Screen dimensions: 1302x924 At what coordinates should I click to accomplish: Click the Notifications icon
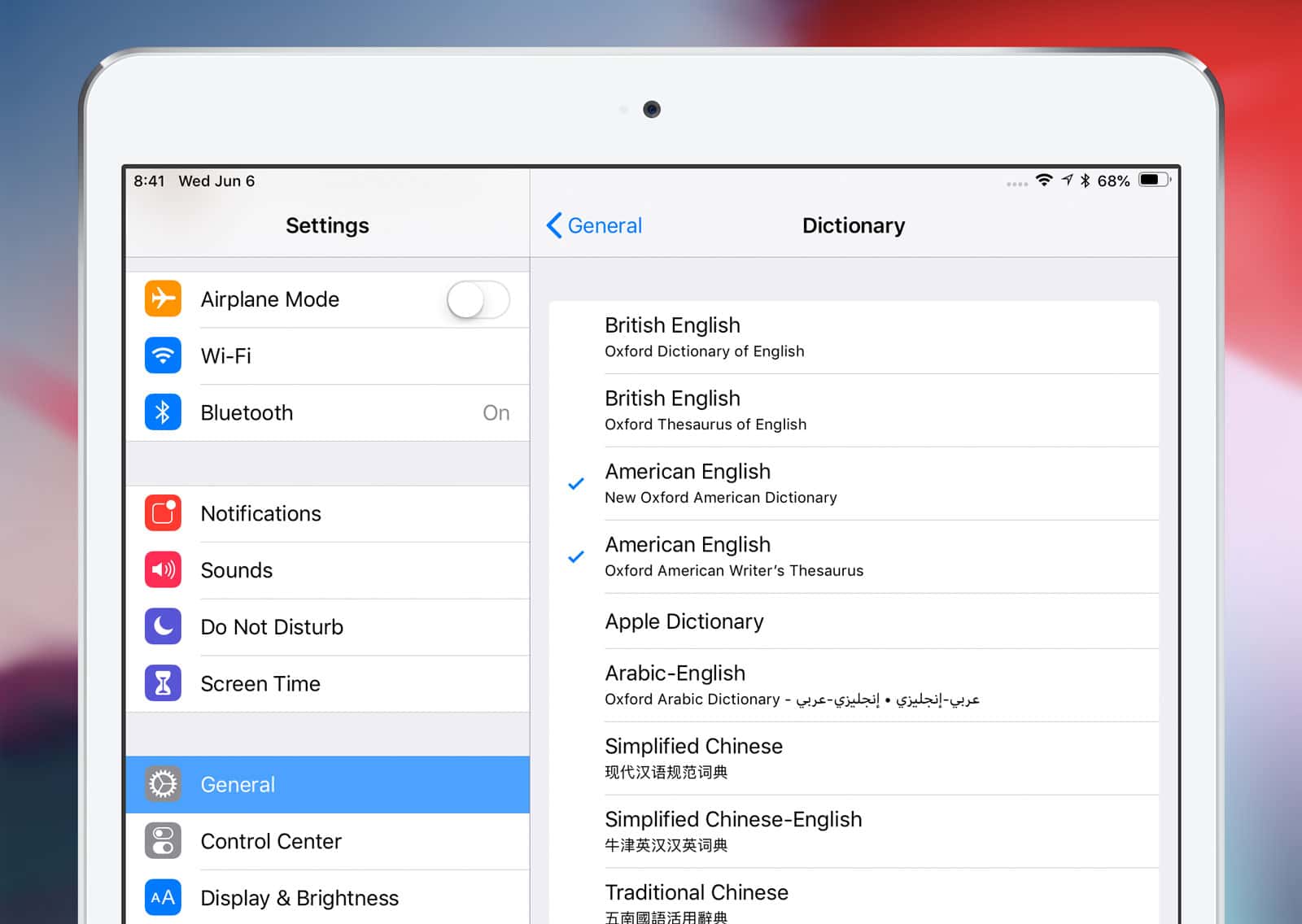click(162, 513)
